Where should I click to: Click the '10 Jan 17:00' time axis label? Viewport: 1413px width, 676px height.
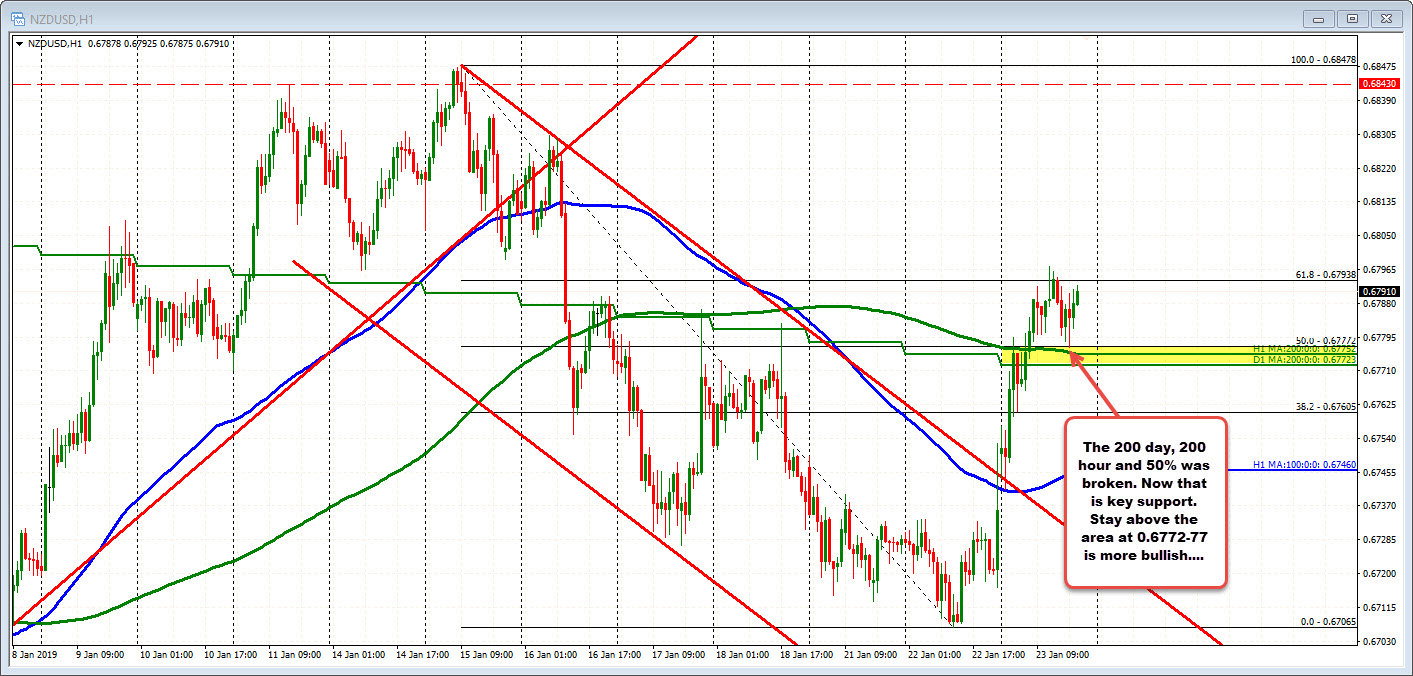point(229,655)
